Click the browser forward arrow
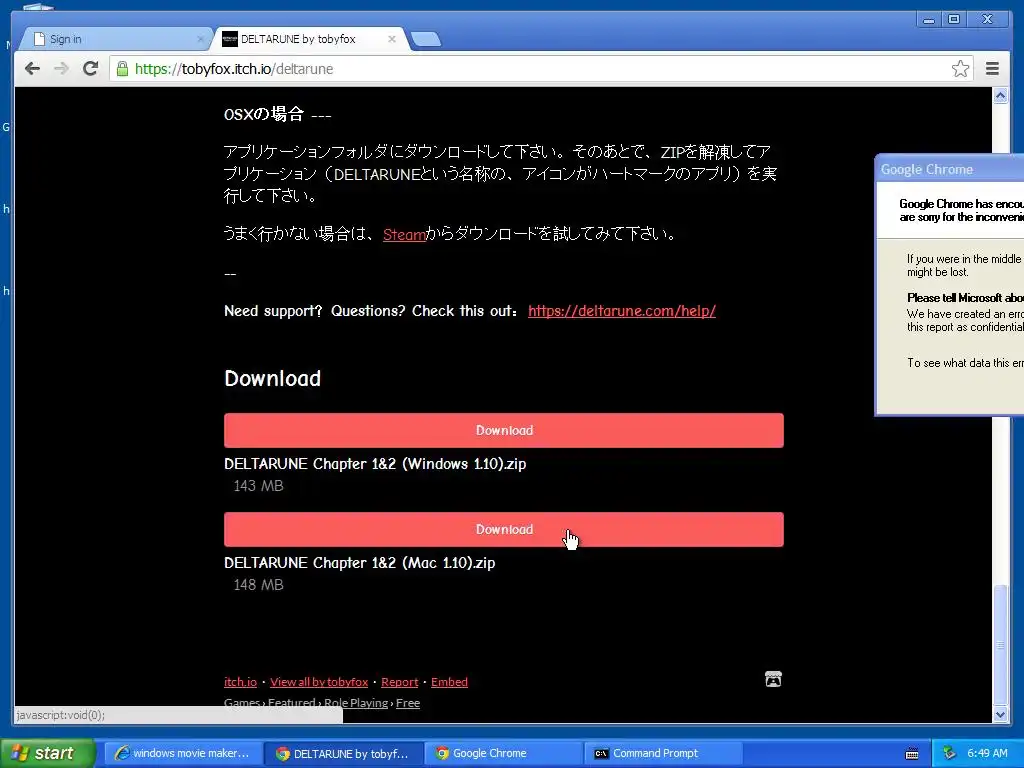This screenshot has width=1024, height=768. coord(61,69)
